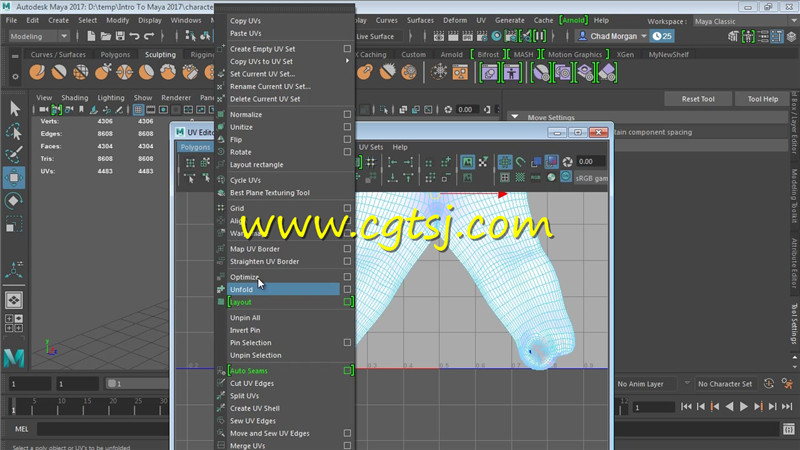Open Normalize options box
Image resolution: width=800 pixels, height=450 pixels.
click(347, 114)
